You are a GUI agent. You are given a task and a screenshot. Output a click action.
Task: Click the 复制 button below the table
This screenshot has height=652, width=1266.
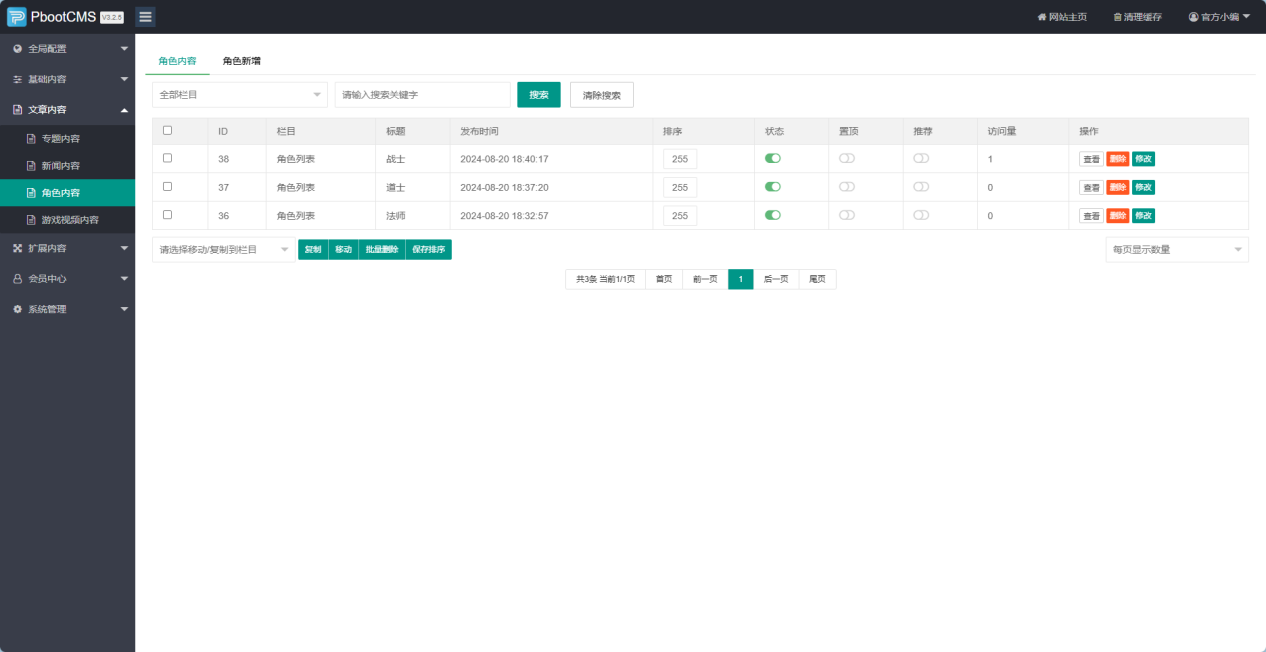313,249
